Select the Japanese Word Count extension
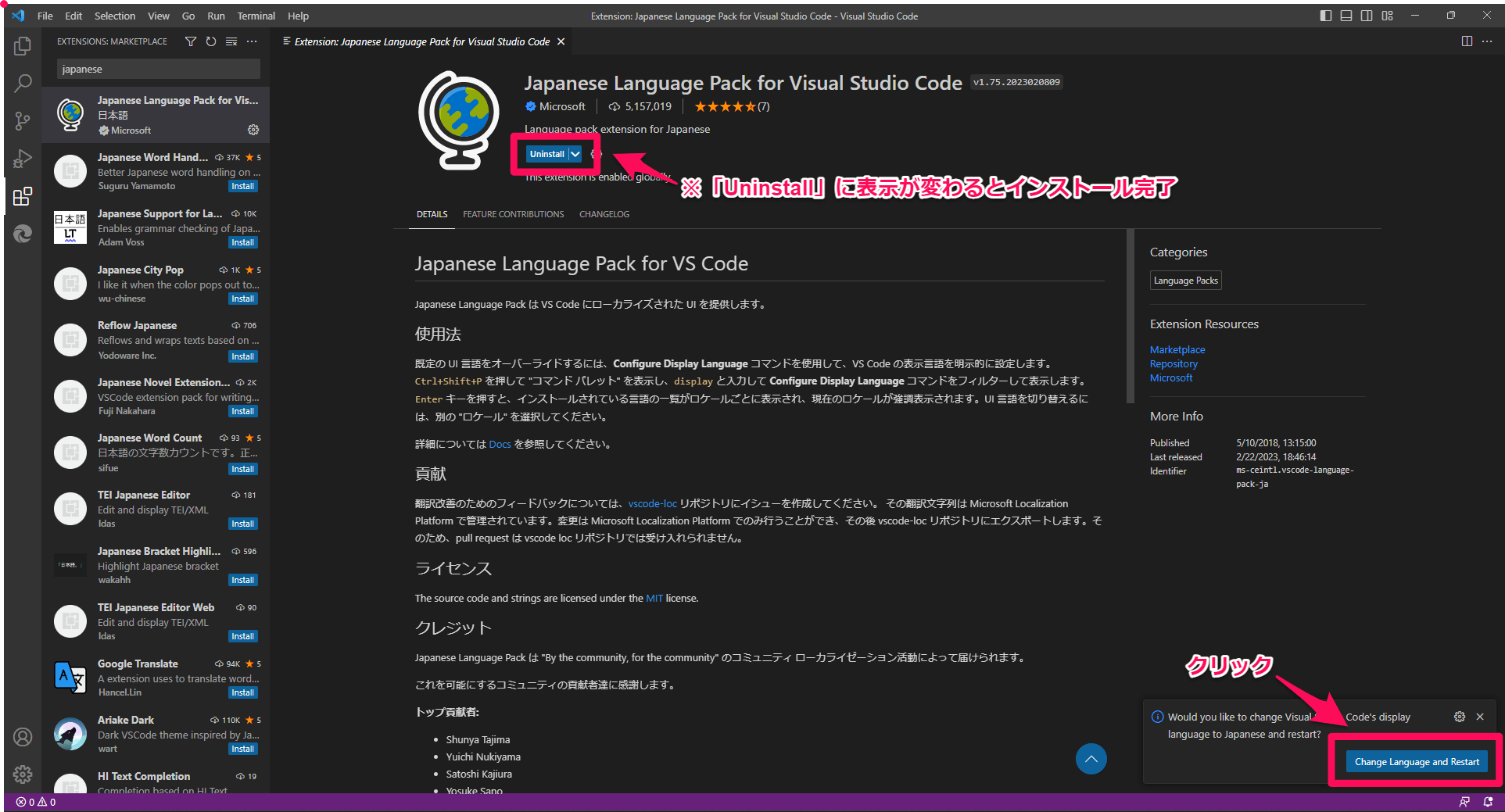1505x812 pixels. 156,453
